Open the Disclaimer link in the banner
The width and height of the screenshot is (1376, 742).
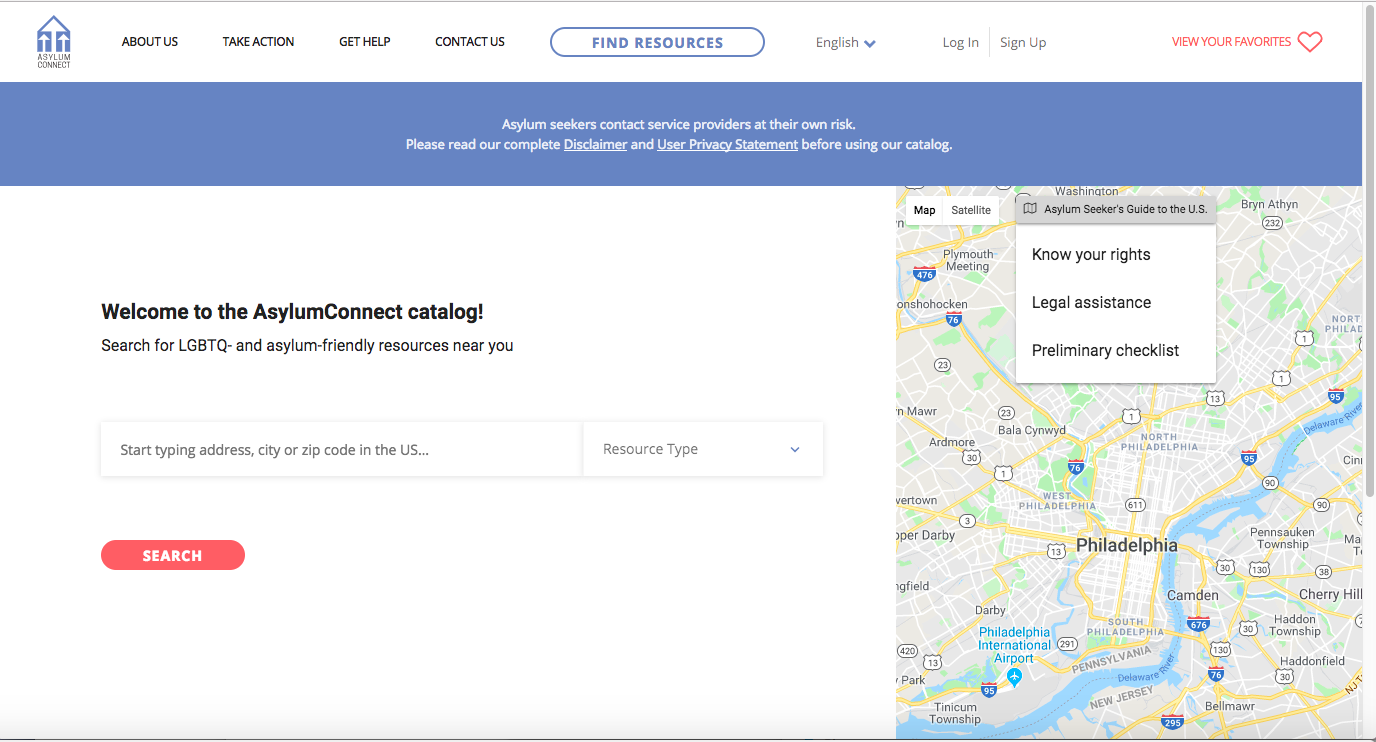coord(595,144)
